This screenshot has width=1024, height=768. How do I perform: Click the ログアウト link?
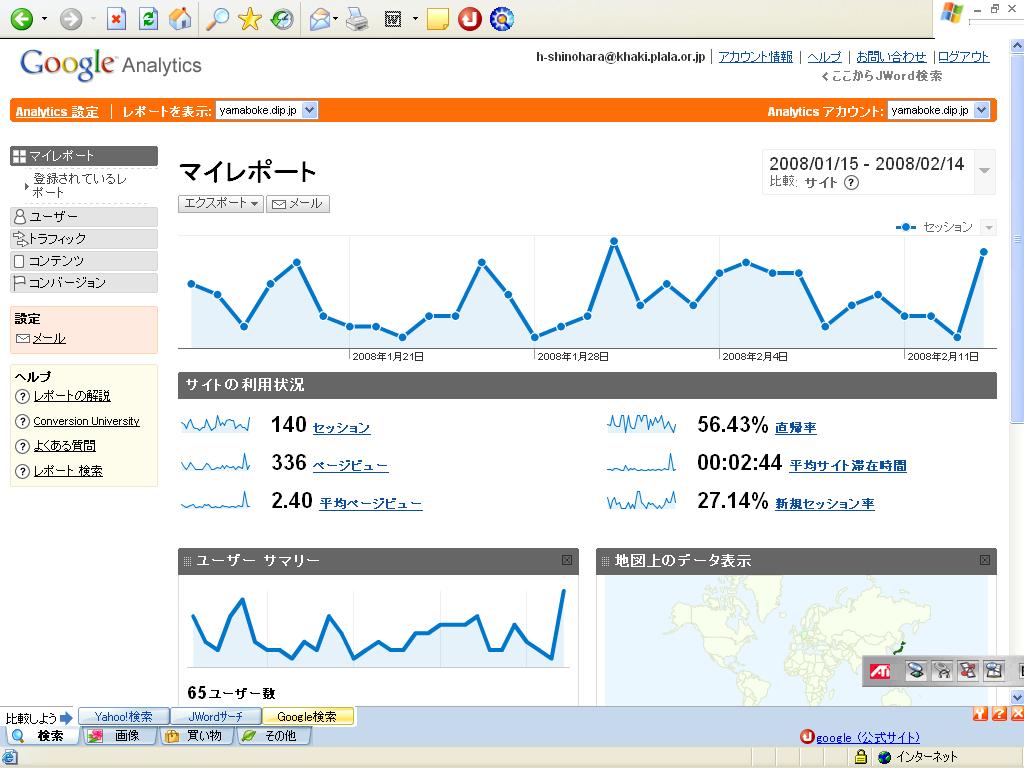click(x=963, y=57)
